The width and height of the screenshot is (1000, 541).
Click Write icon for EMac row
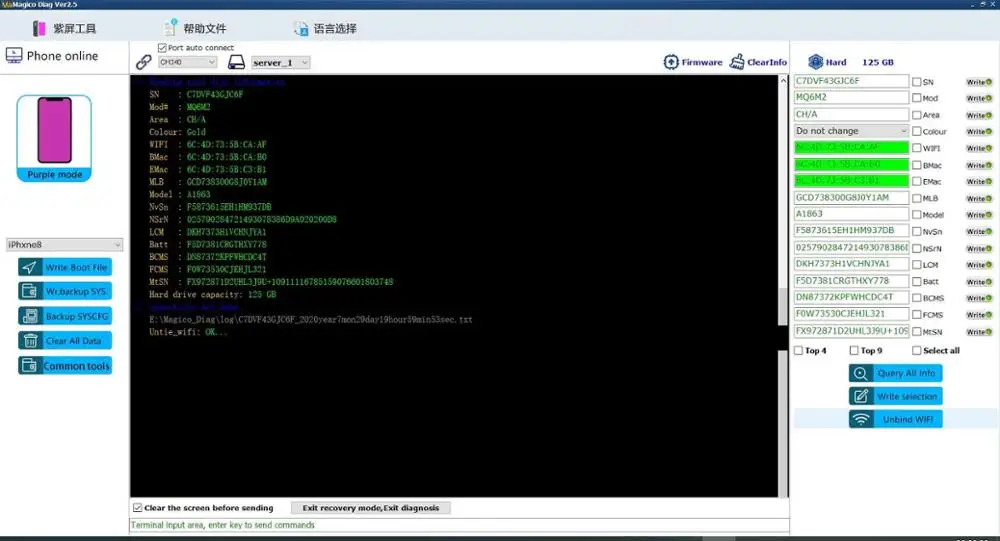[979, 182]
